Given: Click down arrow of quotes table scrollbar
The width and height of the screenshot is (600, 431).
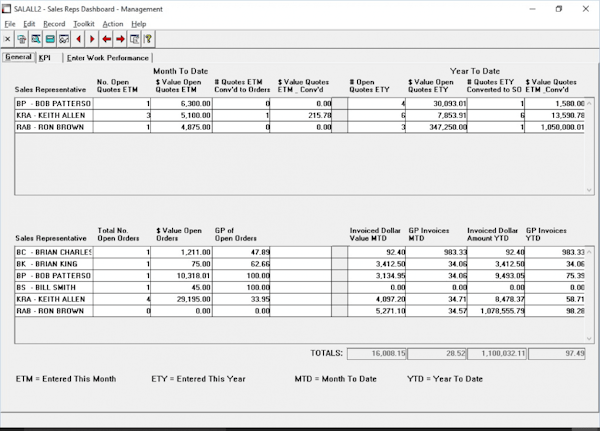Looking at the screenshot, I should tap(589, 190).
